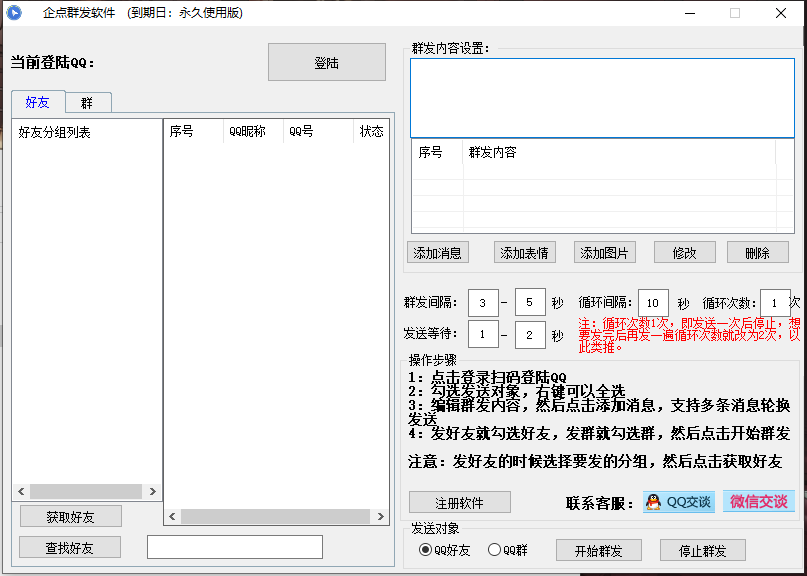The width and height of the screenshot is (807, 576).
Task: Select the 好友分组列表 entry
Action: [55, 132]
